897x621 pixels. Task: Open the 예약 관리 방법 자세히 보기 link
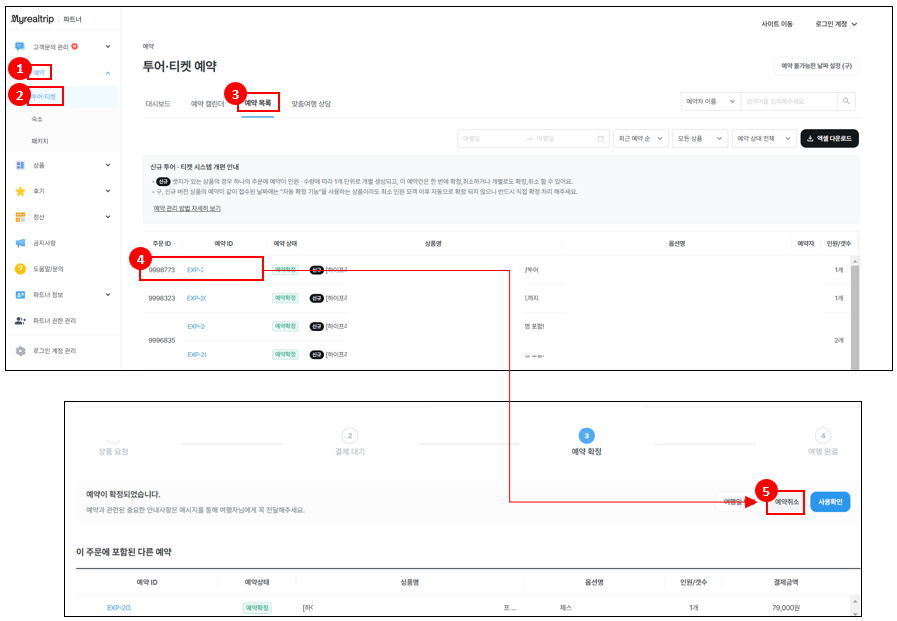tap(187, 208)
